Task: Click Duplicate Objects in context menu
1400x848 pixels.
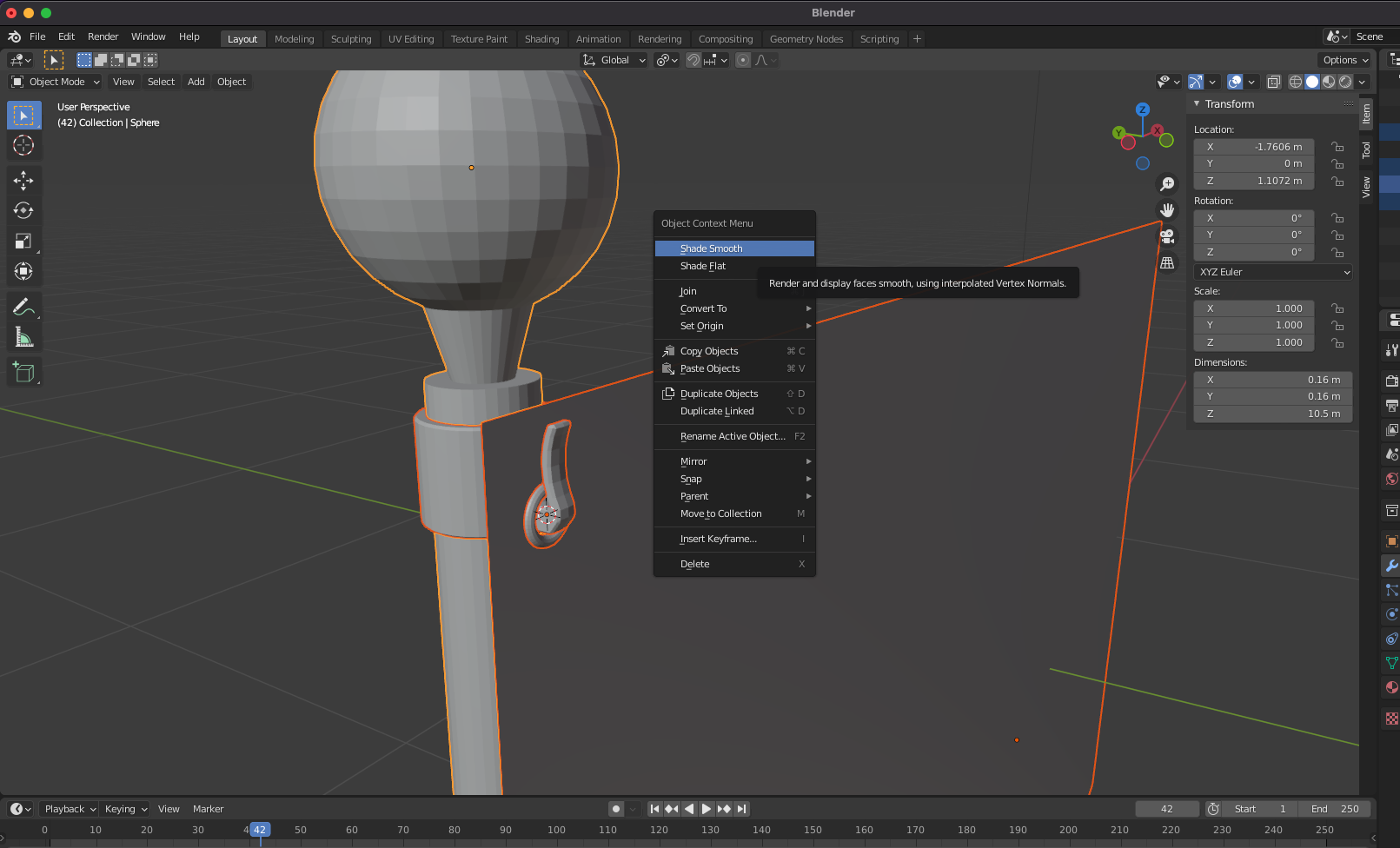Action: point(734,394)
